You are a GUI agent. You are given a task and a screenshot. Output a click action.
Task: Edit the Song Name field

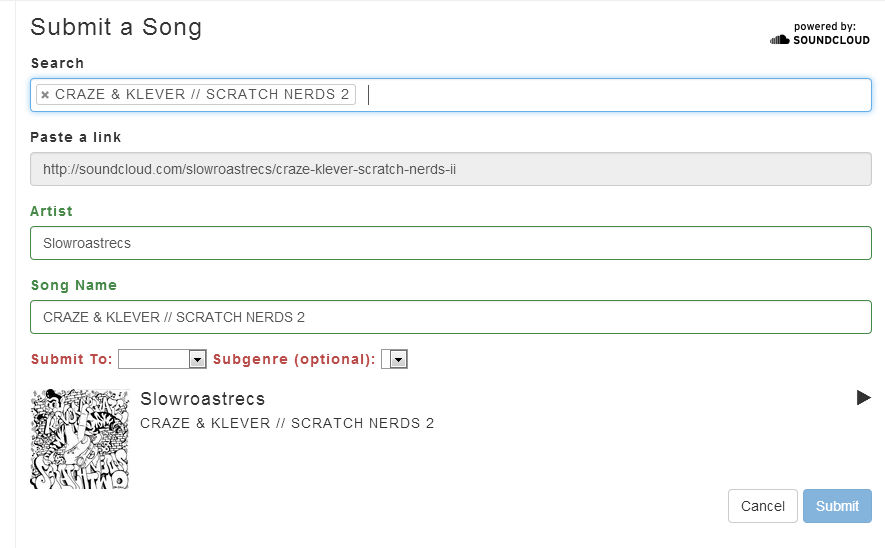[451, 317]
